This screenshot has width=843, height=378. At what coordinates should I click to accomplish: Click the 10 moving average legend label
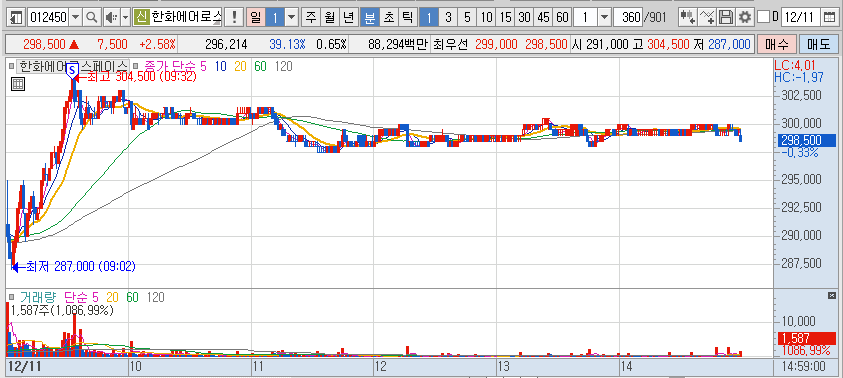[x=221, y=67]
